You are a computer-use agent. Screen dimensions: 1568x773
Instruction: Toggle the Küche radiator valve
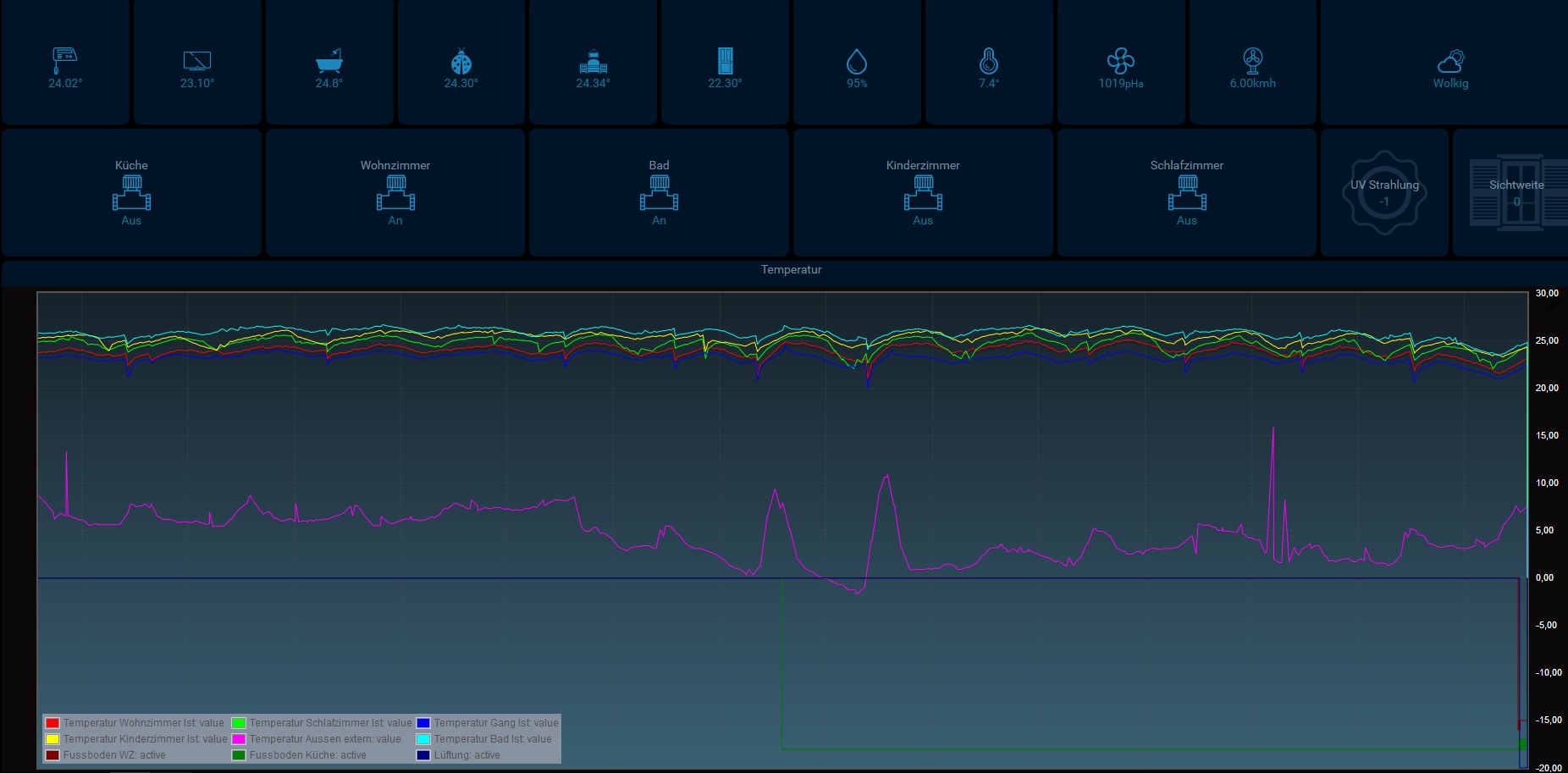(131, 193)
